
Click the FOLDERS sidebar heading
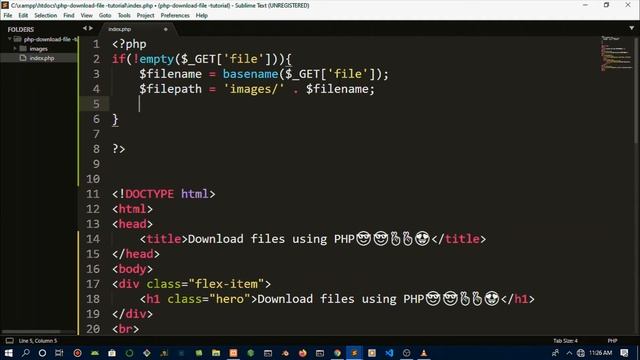(x=20, y=29)
